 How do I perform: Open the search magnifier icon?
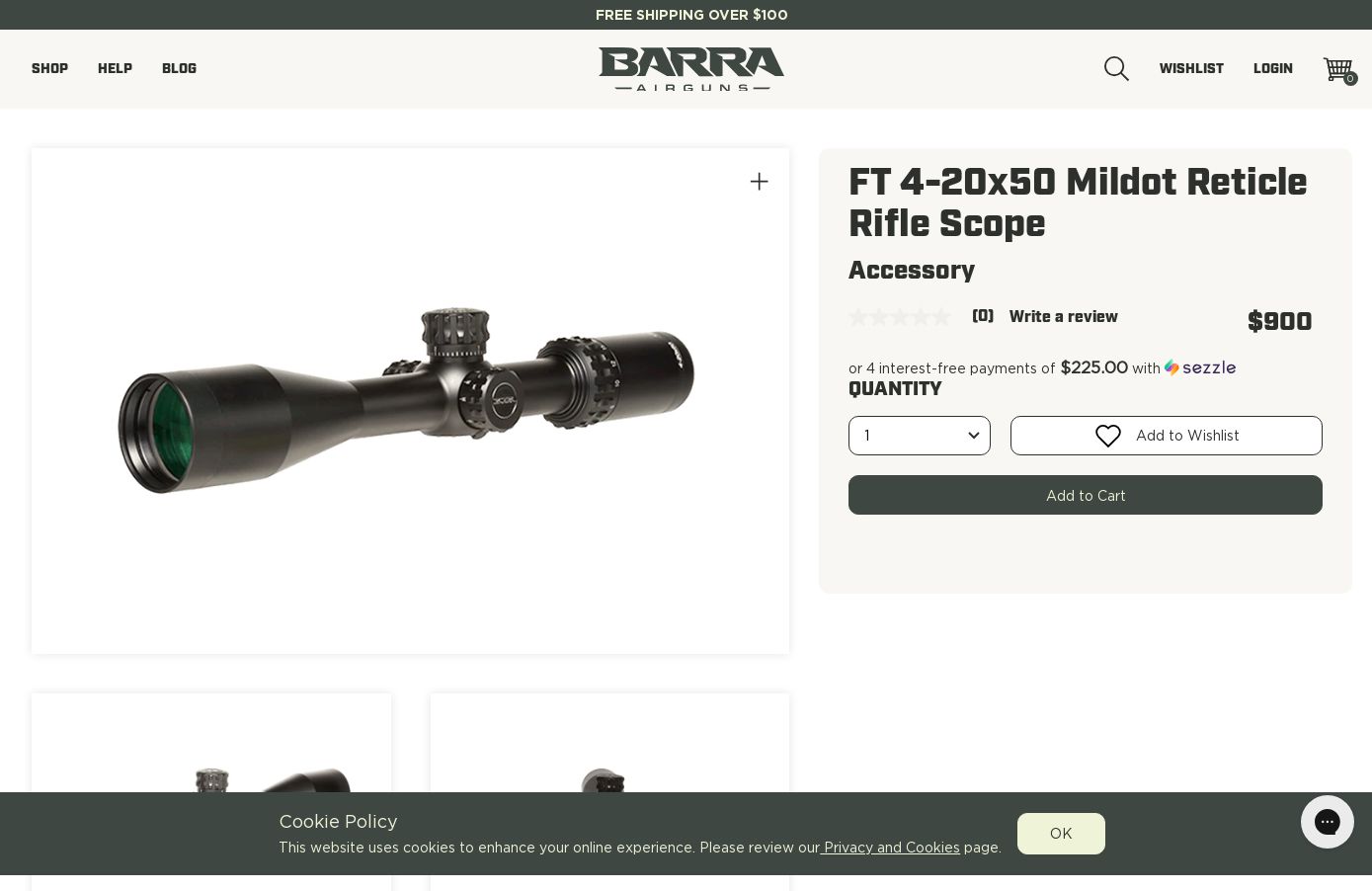point(1116,69)
